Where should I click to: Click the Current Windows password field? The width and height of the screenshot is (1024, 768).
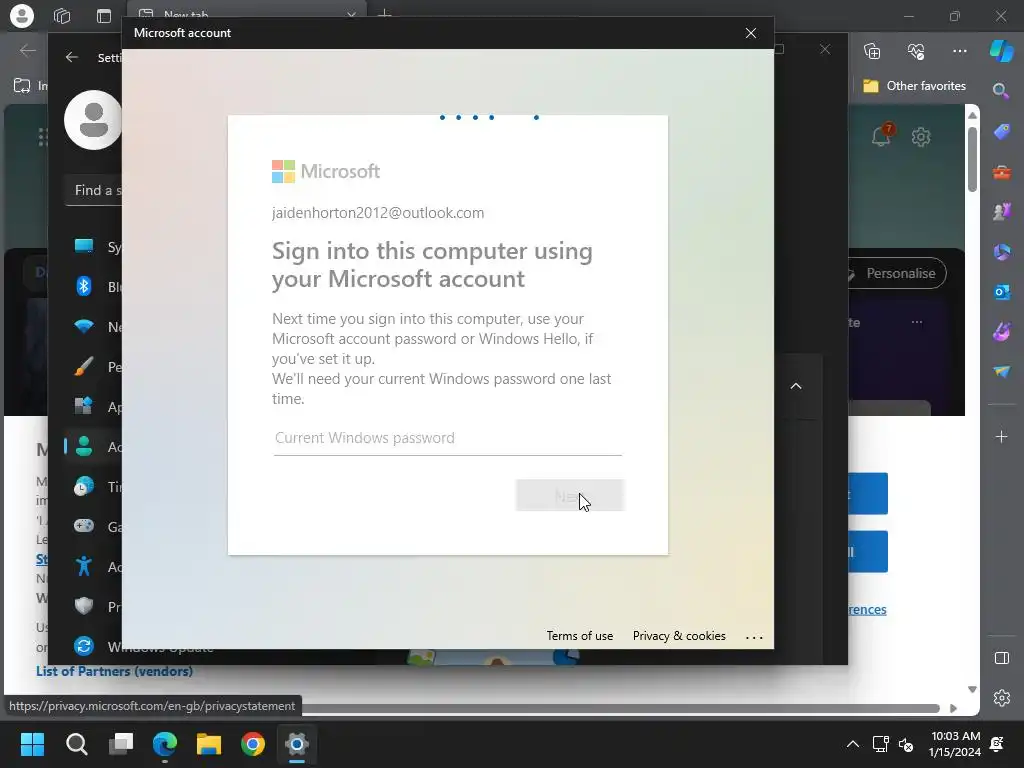click(447, 438)
